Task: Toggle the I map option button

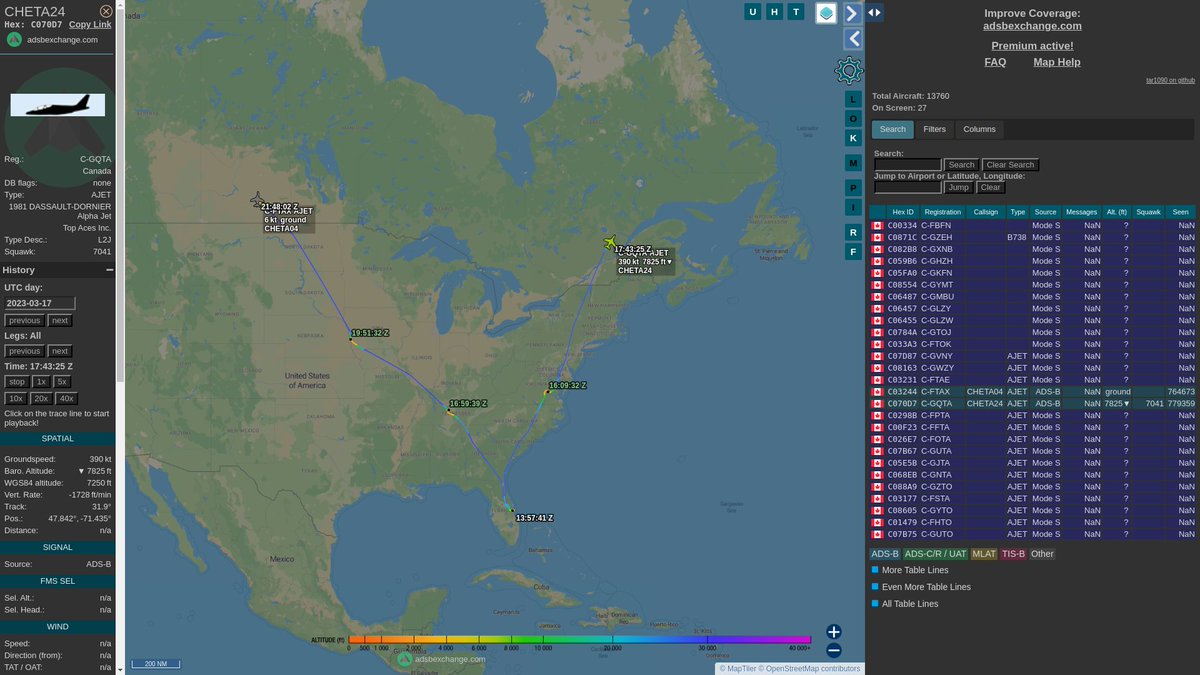Action: tap(853, 207)
